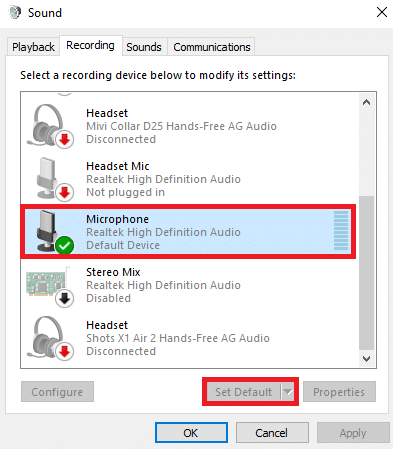The height and width of the screenshot is (449, 393).
Task: Click the disabled arrow badge on Stereo Mix
Action: click(64, 298)
